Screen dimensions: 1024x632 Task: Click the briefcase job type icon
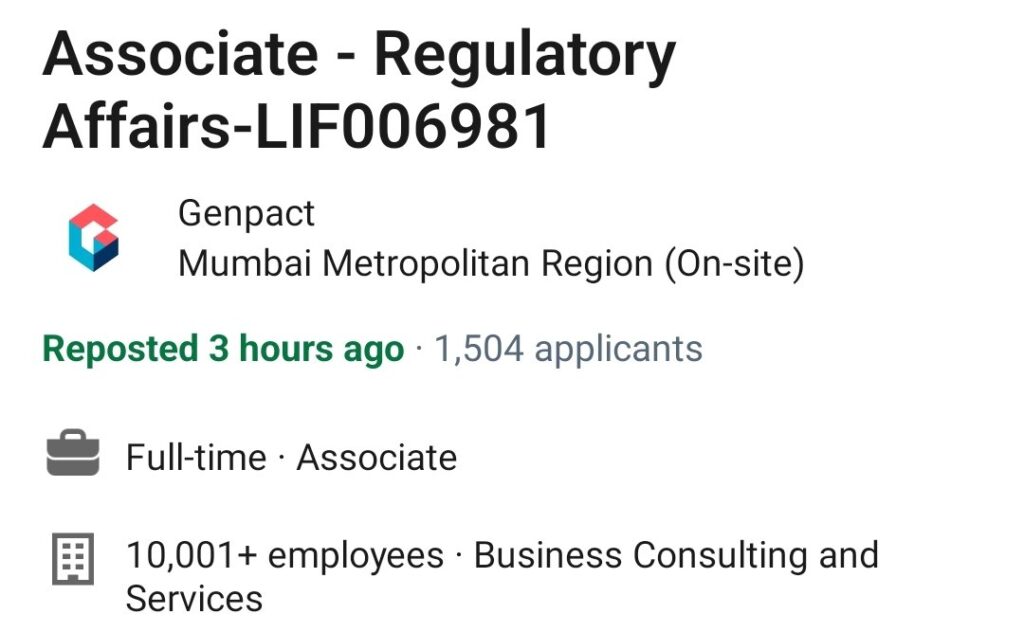(x=73, y=453)
